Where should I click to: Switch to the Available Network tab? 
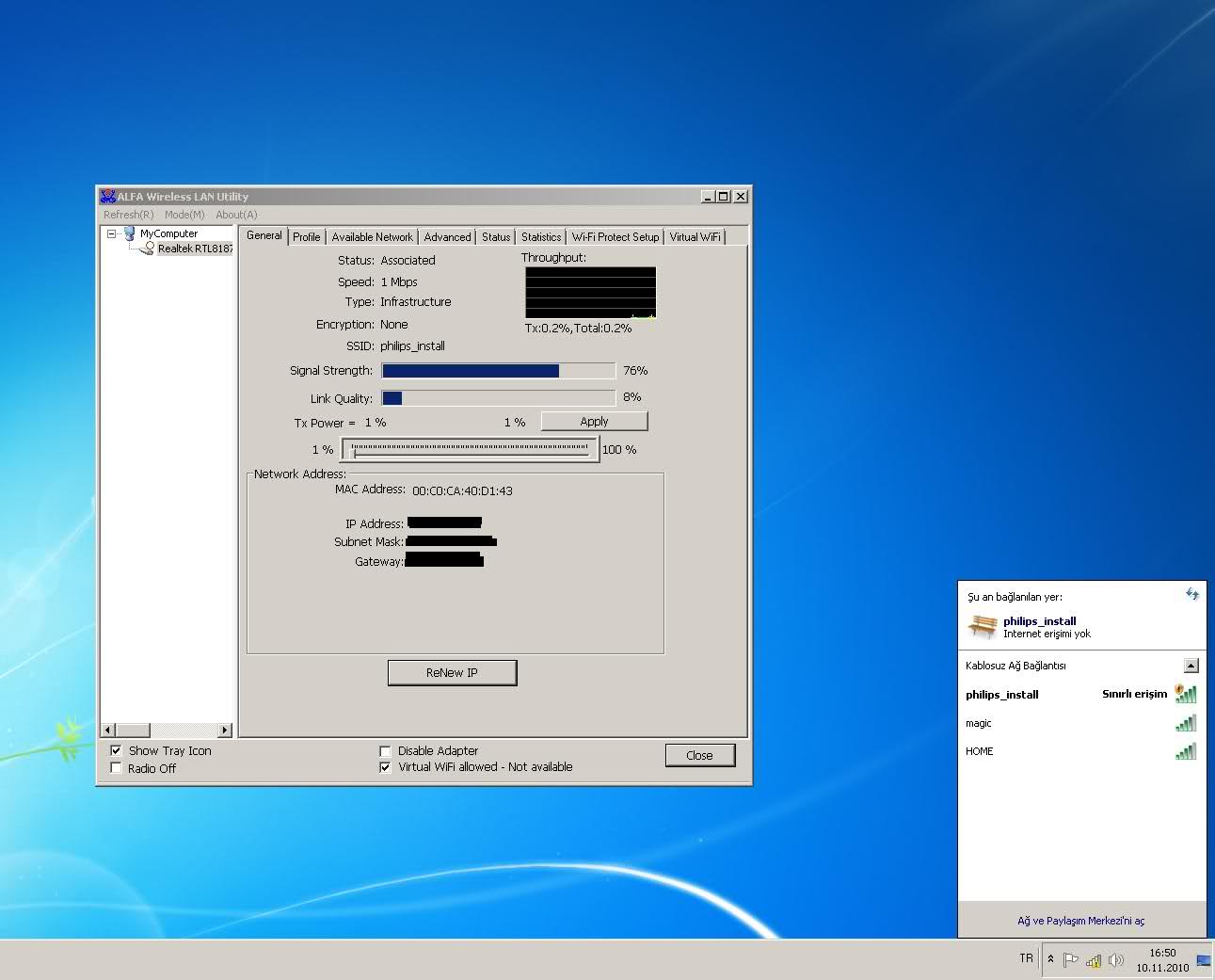373,237
